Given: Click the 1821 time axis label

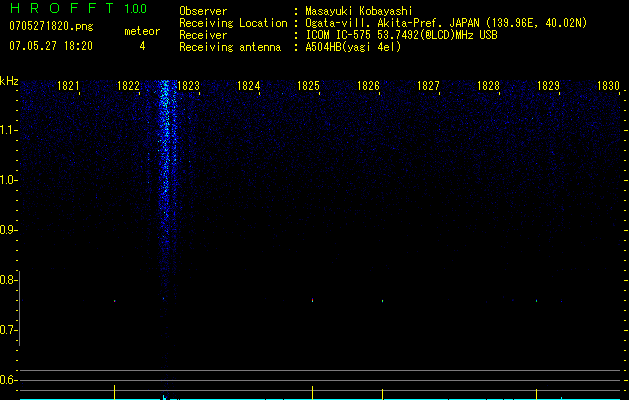Looking at the screenshot, I should coord(68,86).
